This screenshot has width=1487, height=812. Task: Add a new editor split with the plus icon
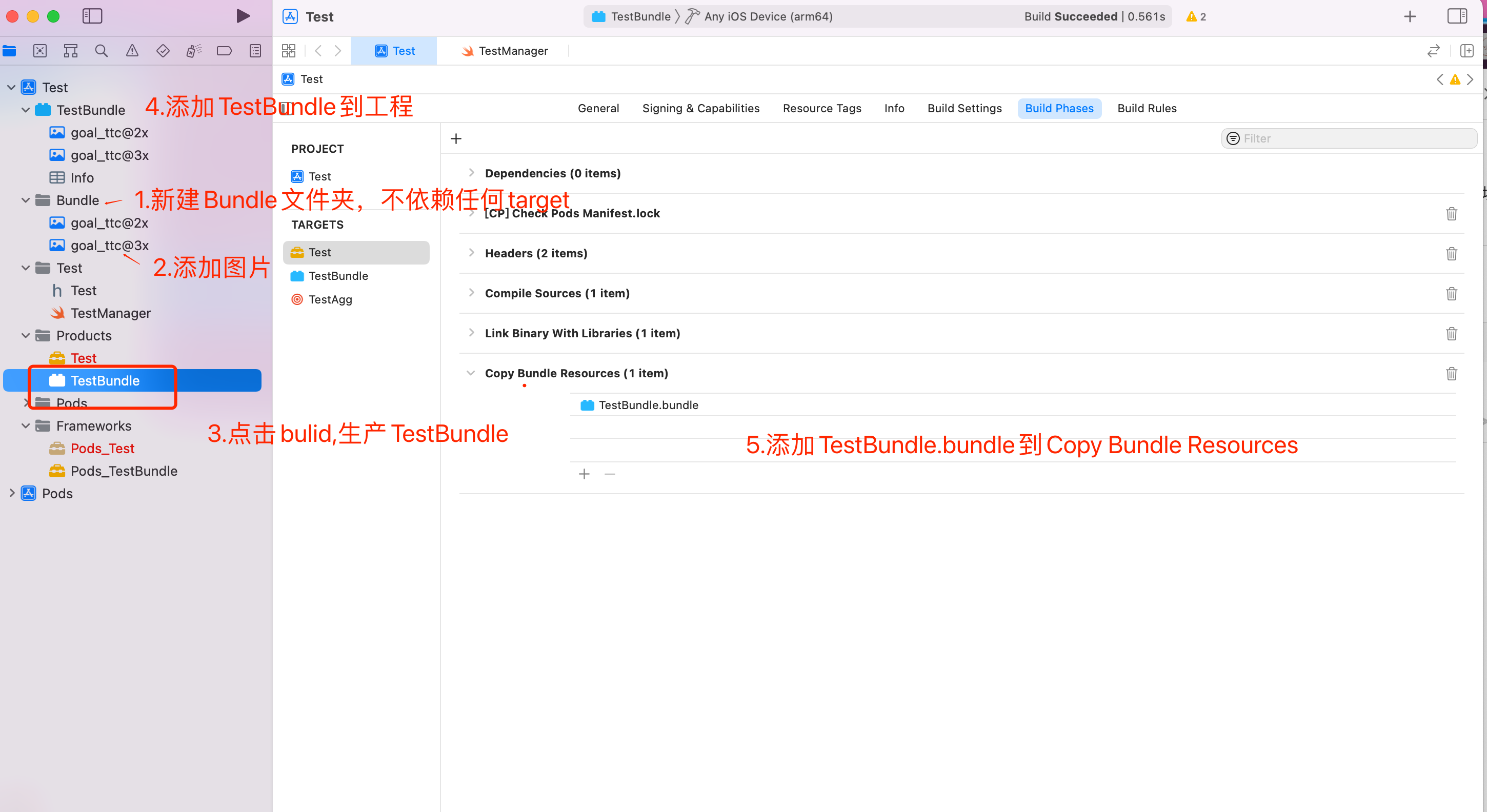1467,50
